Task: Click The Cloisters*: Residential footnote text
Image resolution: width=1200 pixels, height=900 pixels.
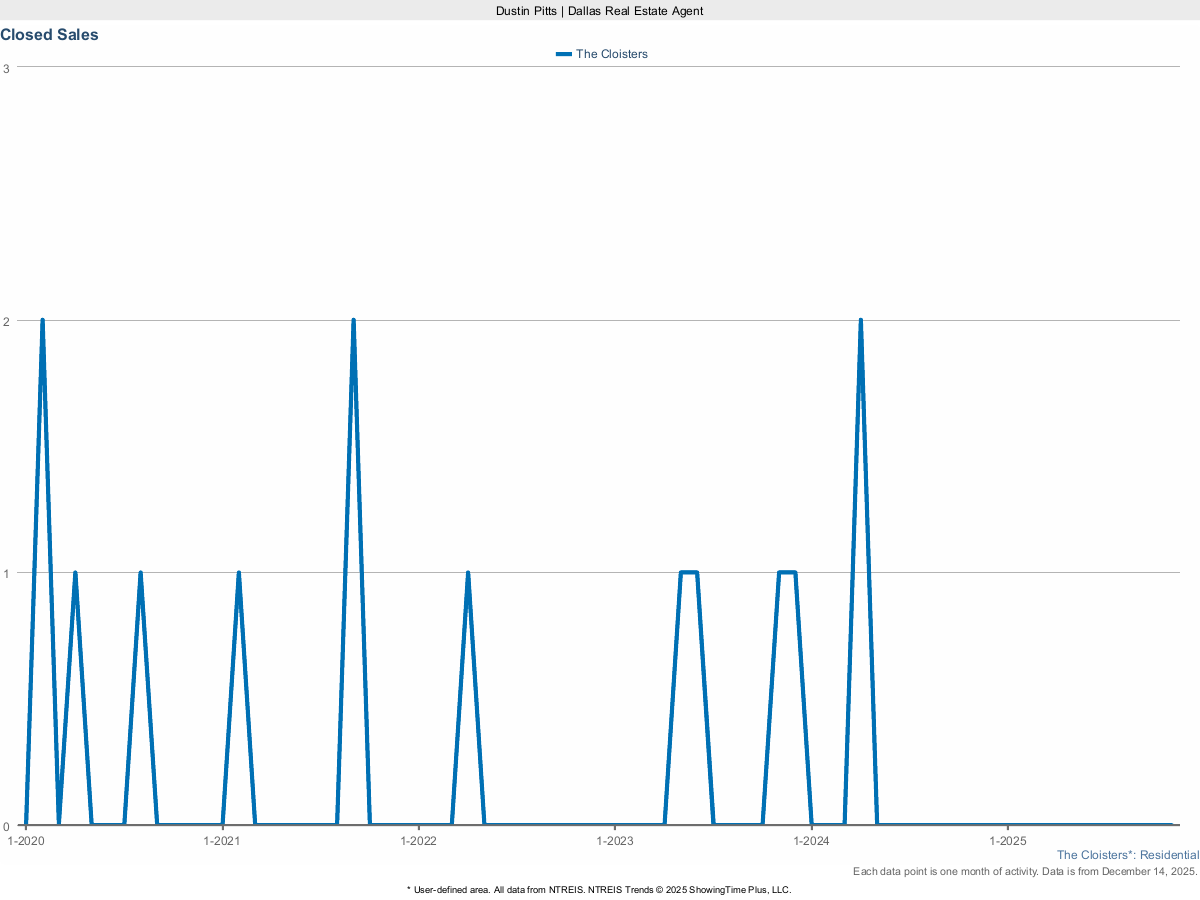Action: 1127,855
